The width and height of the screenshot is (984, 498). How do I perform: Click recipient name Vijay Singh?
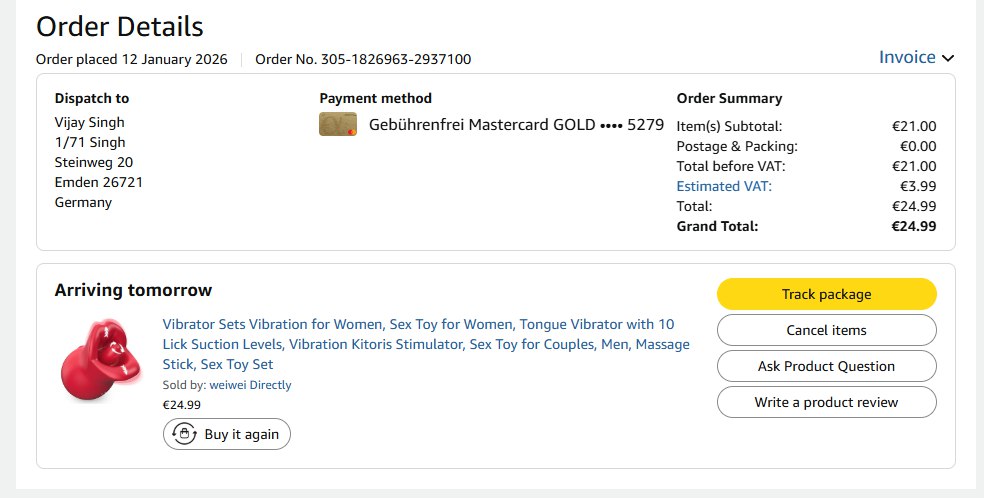89,122
